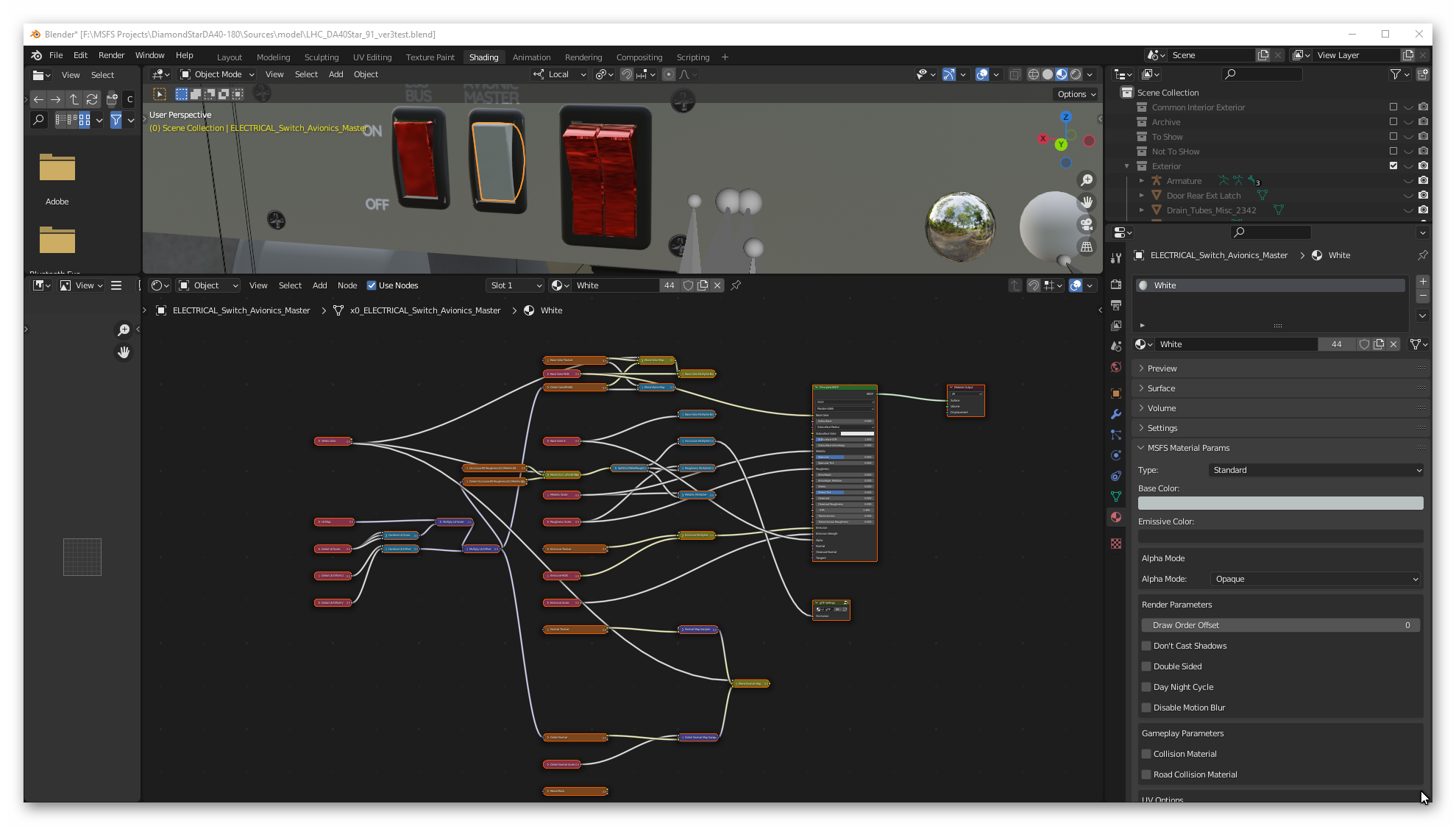Enable the Double Sided checkbox

[1146, 666]
